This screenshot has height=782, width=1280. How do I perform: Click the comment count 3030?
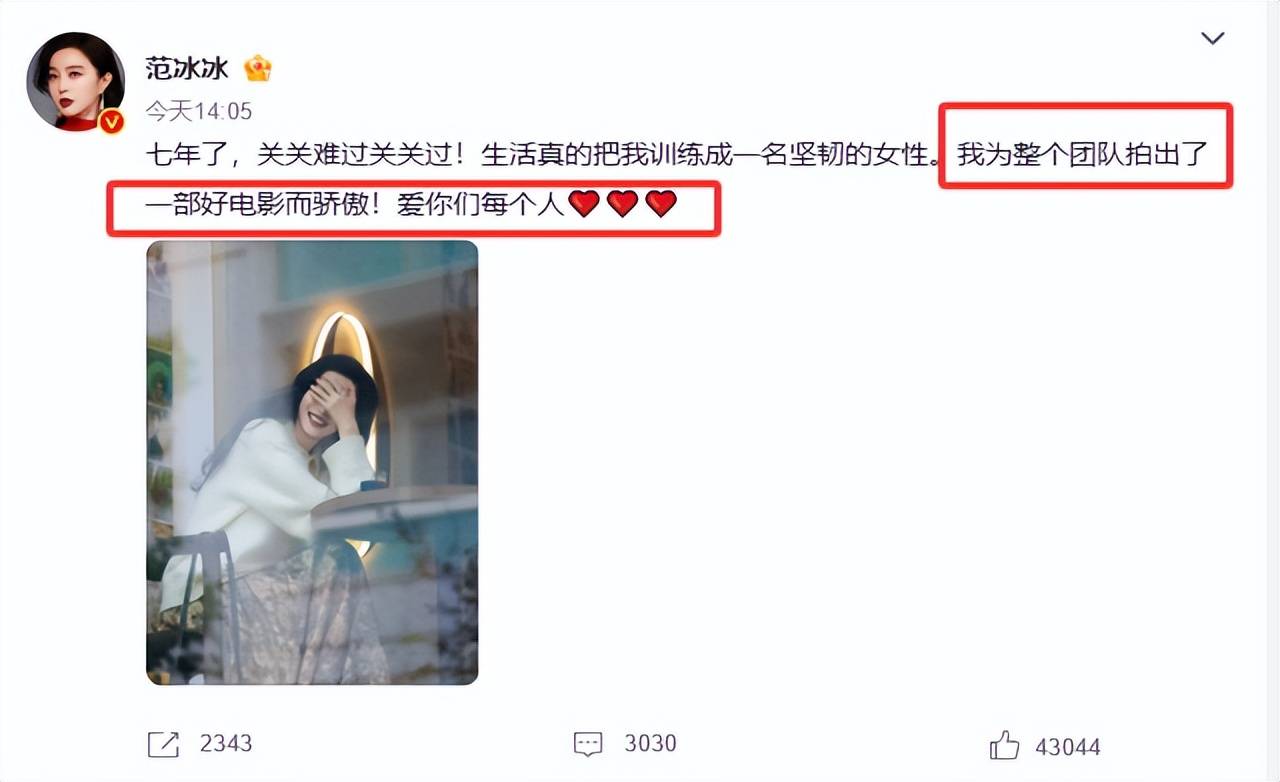point(650,744)
